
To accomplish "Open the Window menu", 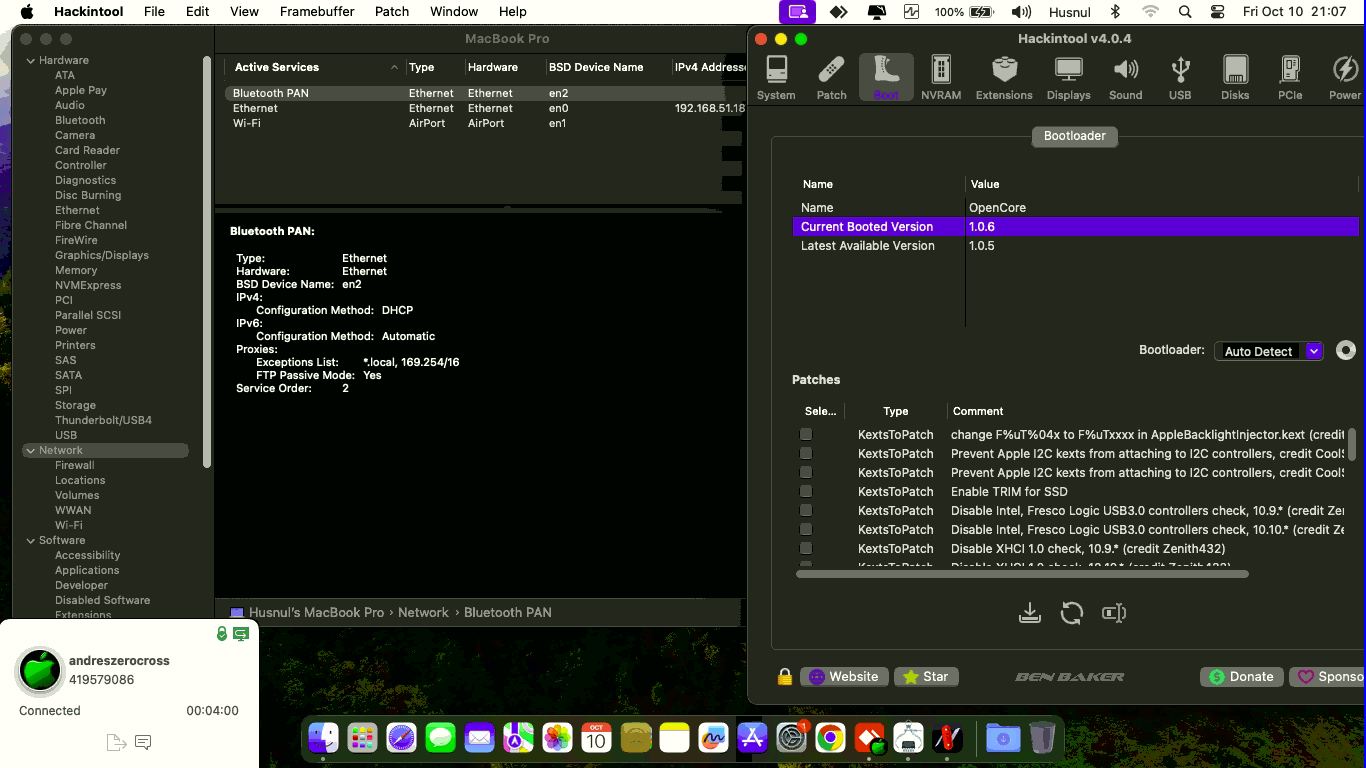I will coord(454,12).
